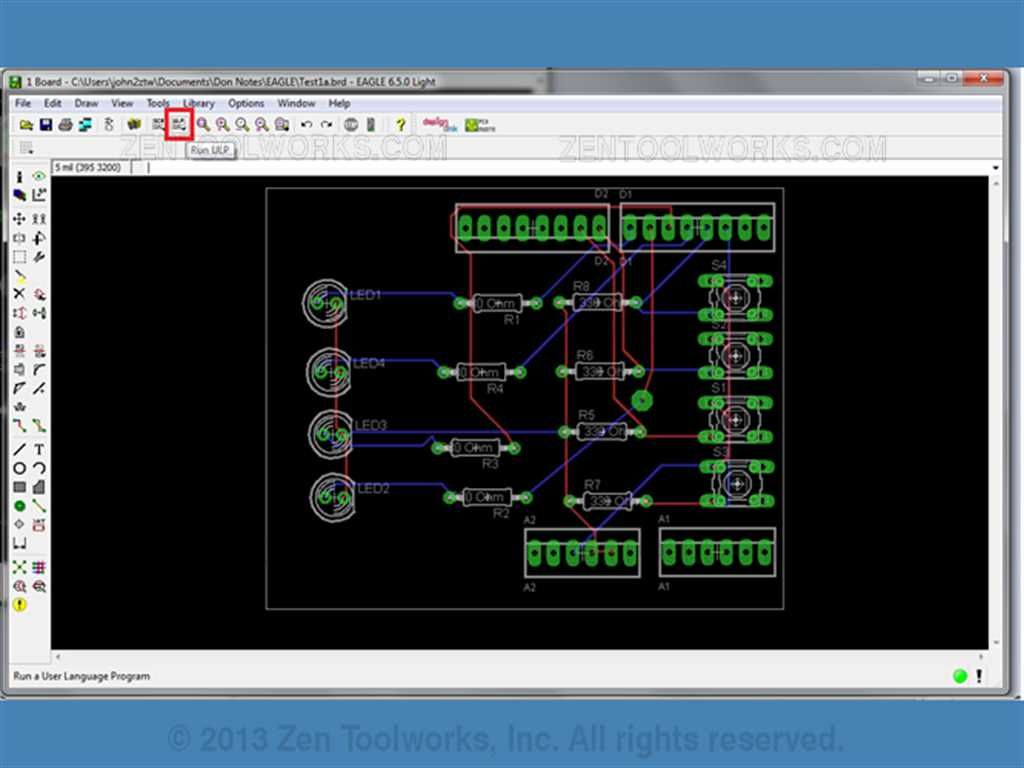The image size is (1024, 768).
Task: Click the Redo arrow icon
Action: click(x=326, y=125)
